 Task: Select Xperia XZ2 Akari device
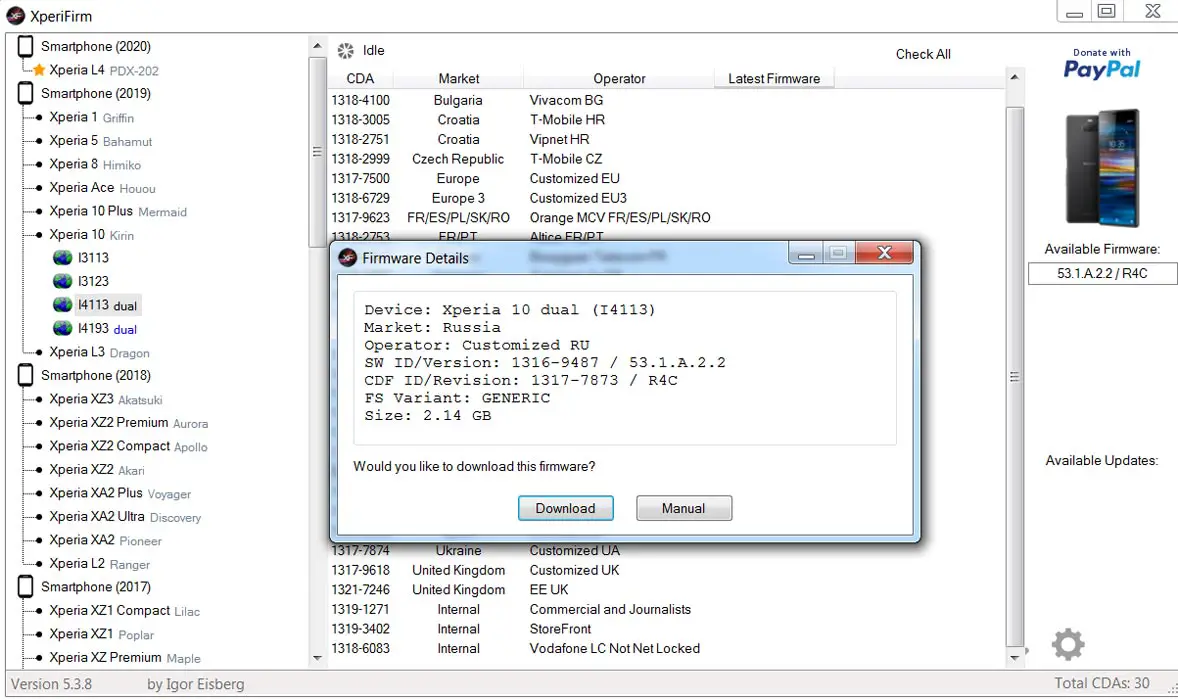[x=97, y=469]
